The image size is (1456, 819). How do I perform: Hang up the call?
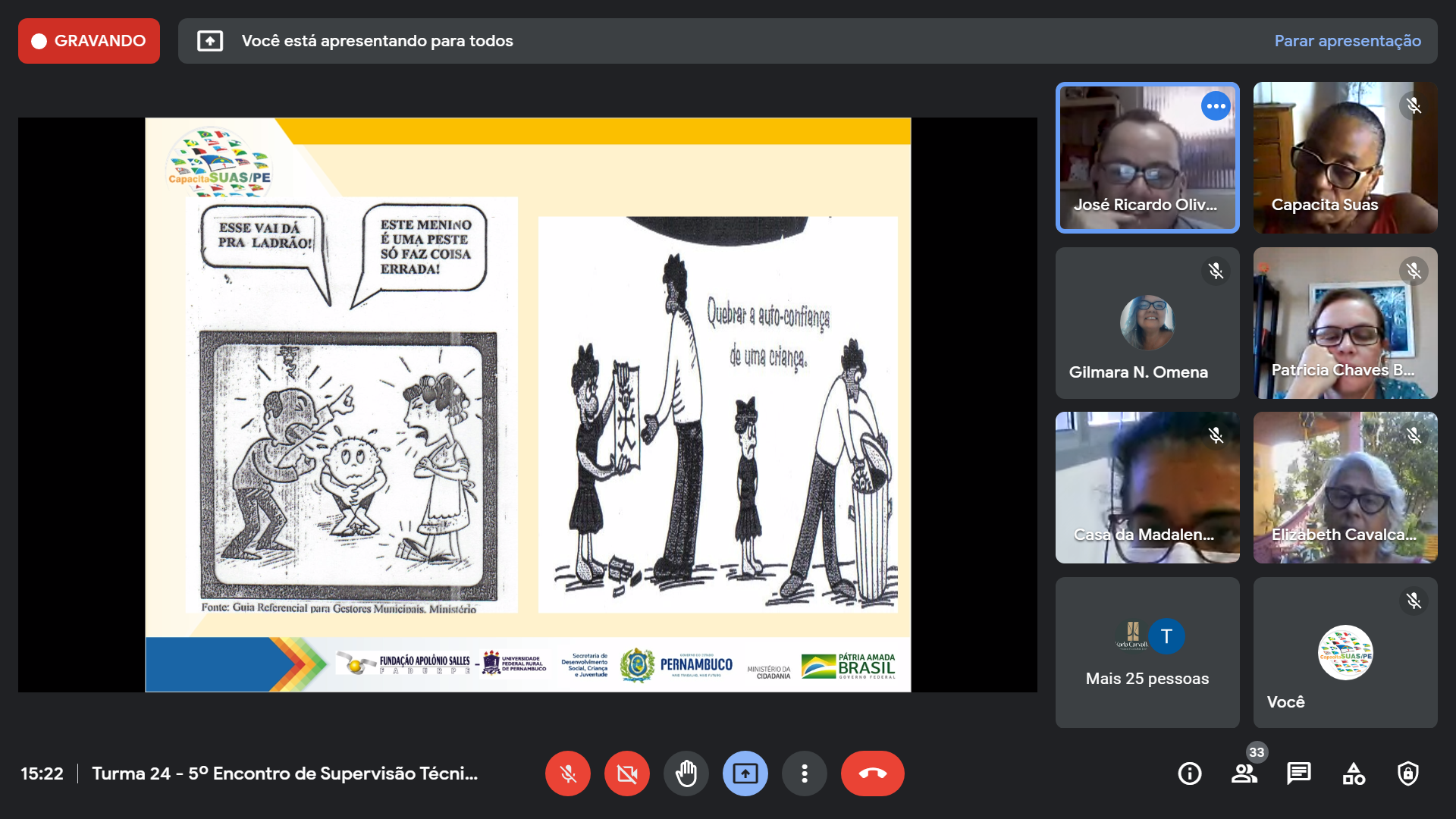tap(872, 773)
